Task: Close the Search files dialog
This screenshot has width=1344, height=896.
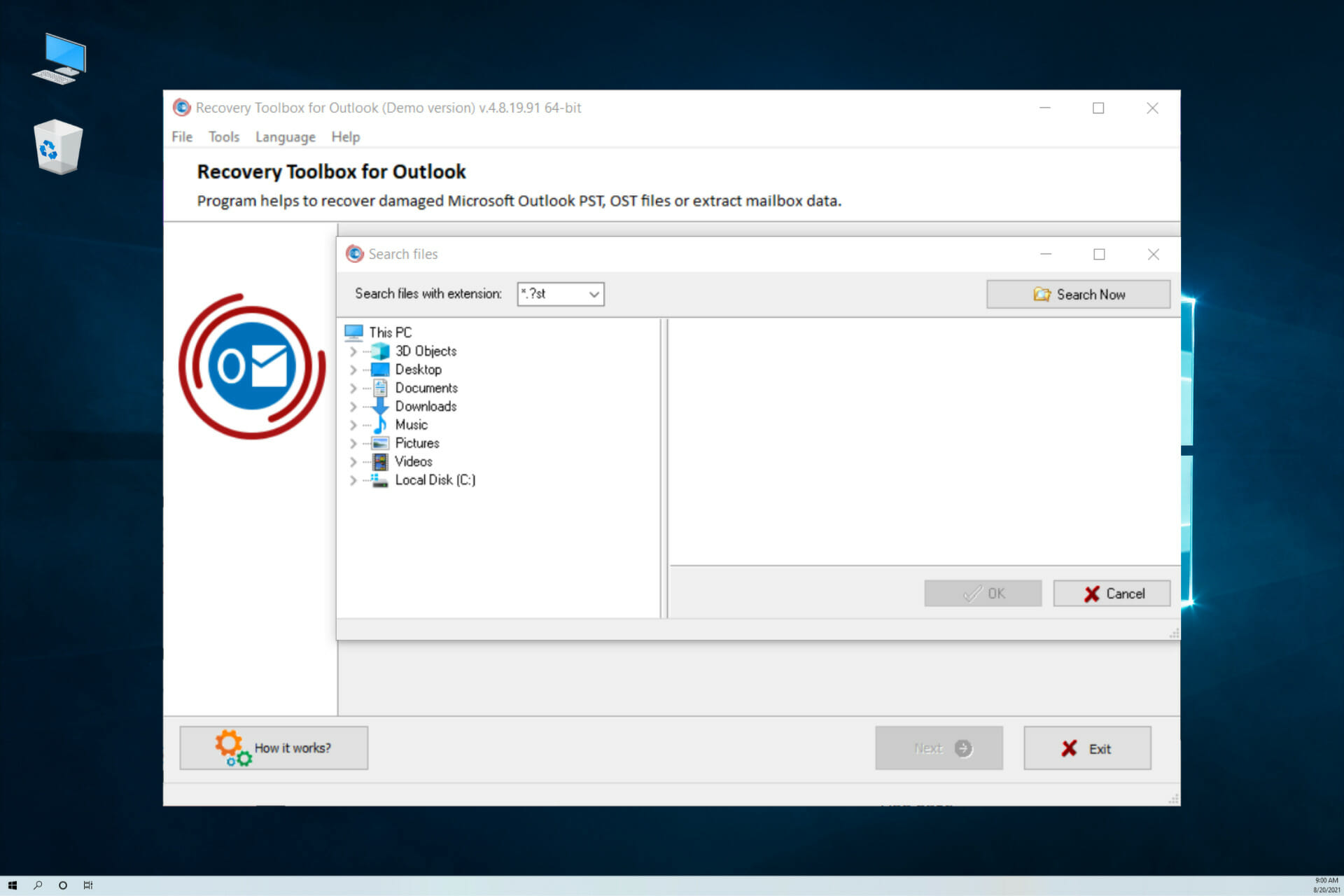Action: coord(1154,254)
